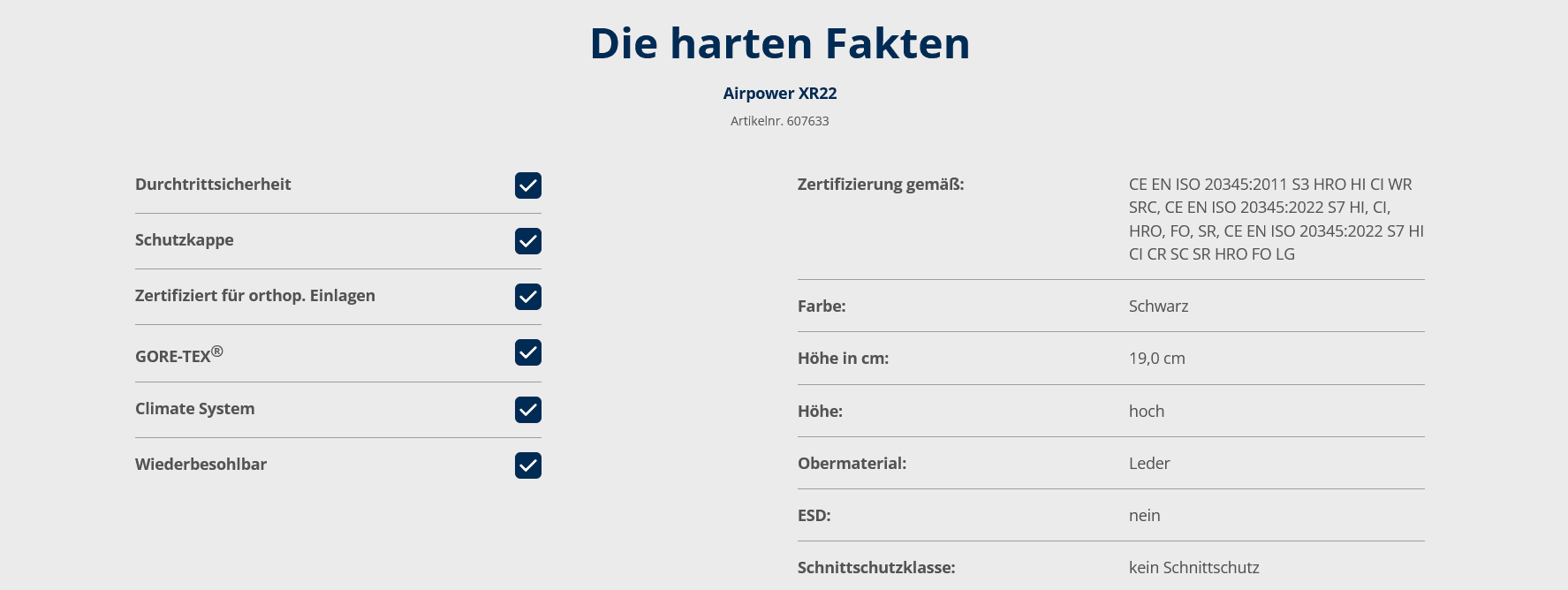This screenshot has height=590, width=1568.
Task: Click the ESD value 'nein'
Action: tap(1145, 515)
